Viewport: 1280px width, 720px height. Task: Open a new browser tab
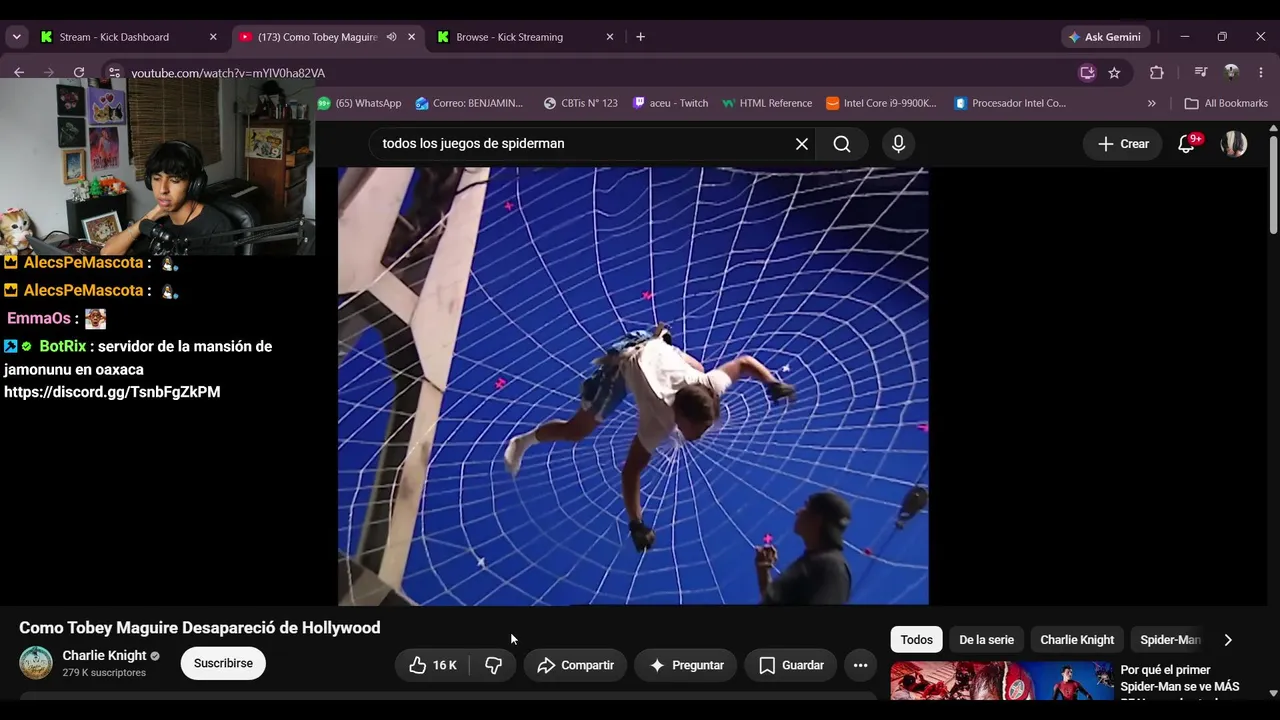pyautogui.click(x=640, y=37)
